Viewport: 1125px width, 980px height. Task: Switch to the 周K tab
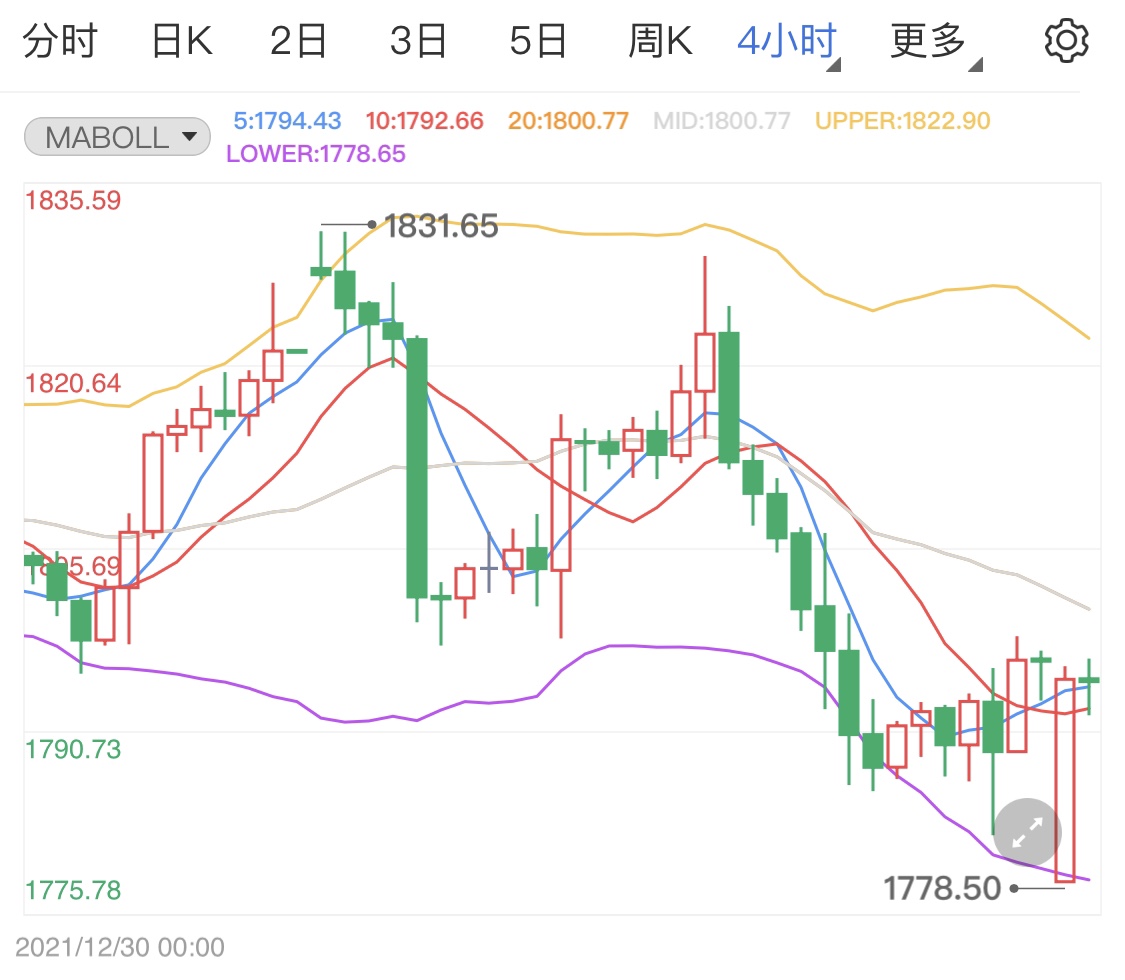pyautogui.click(x=660, y=41)
